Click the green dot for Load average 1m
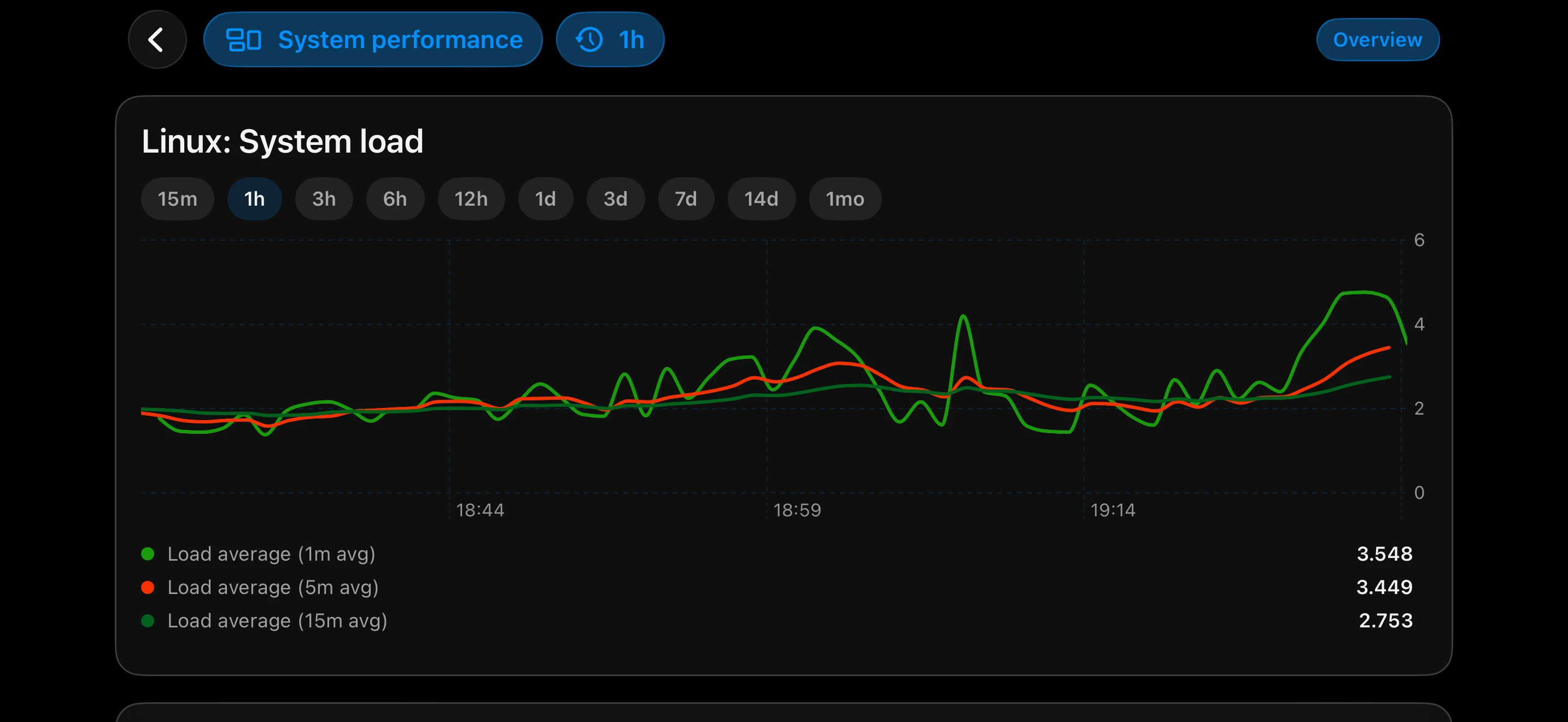The image size is (1568, 722). 148,554
